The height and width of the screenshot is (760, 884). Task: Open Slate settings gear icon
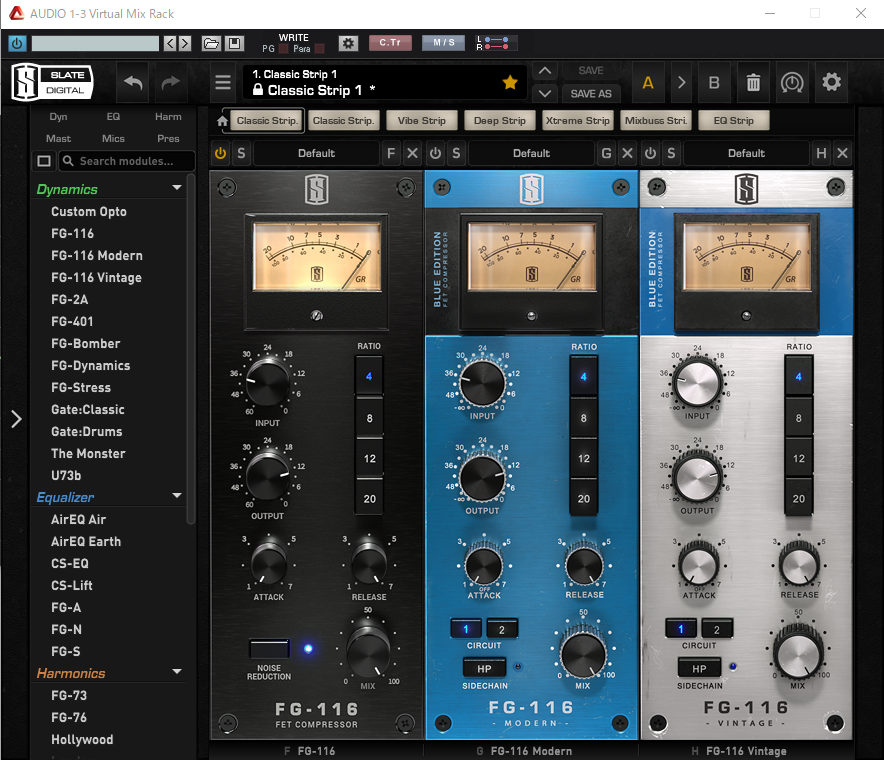click(x=831, y=83)
